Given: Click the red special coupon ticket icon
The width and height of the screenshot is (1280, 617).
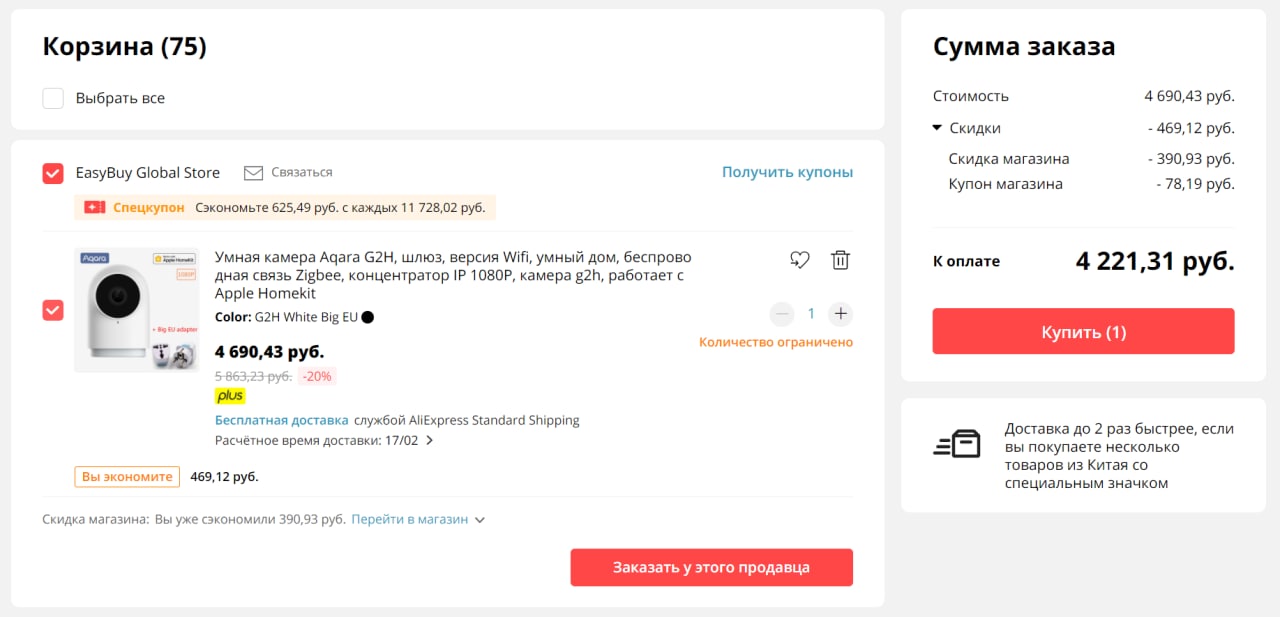Looking at the screenshot, I should (95, 207).
